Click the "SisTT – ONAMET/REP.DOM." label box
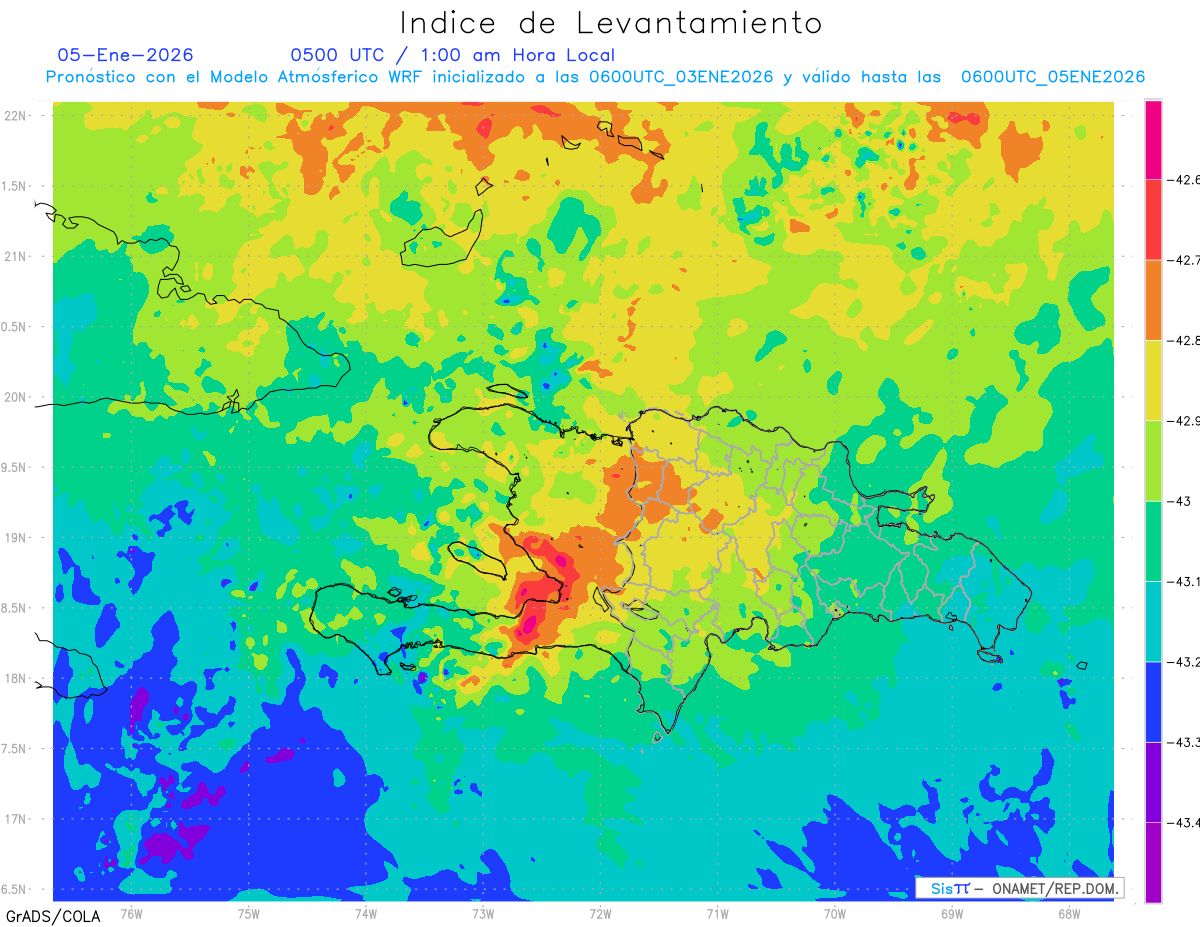This screenshot has height=927, width=1200. 1019,888
